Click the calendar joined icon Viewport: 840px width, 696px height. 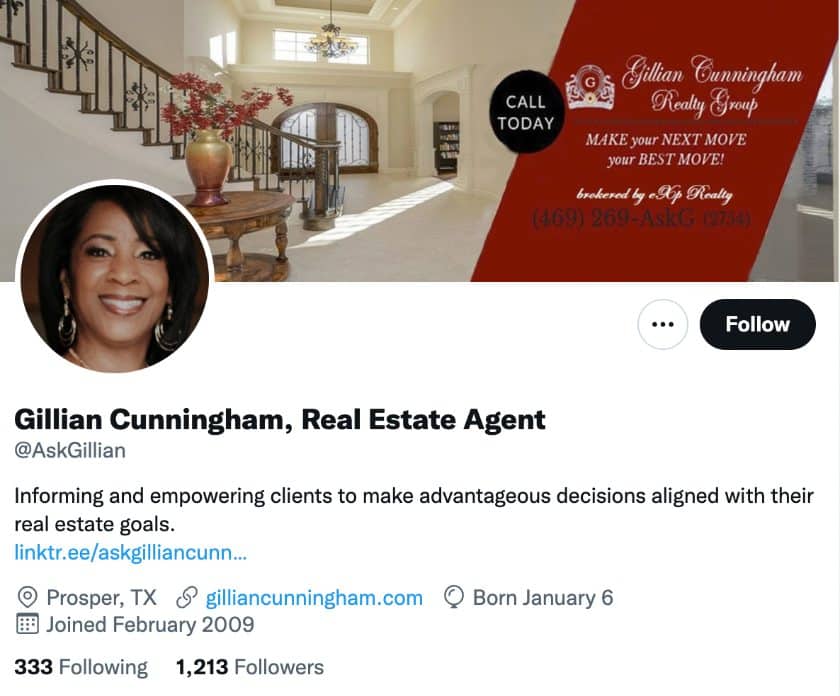pyautogui.click(x=27, y=624)
